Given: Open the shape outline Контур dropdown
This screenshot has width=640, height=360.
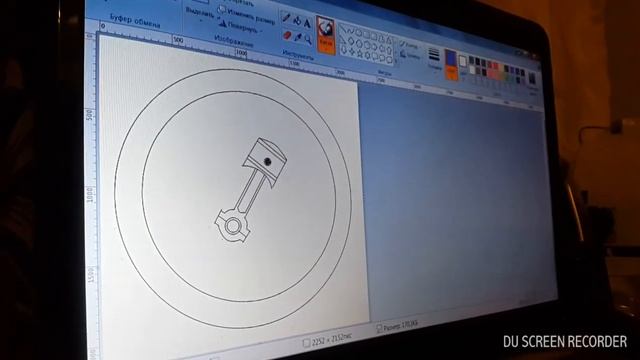Looking at the screenshot, I should 409,46.
